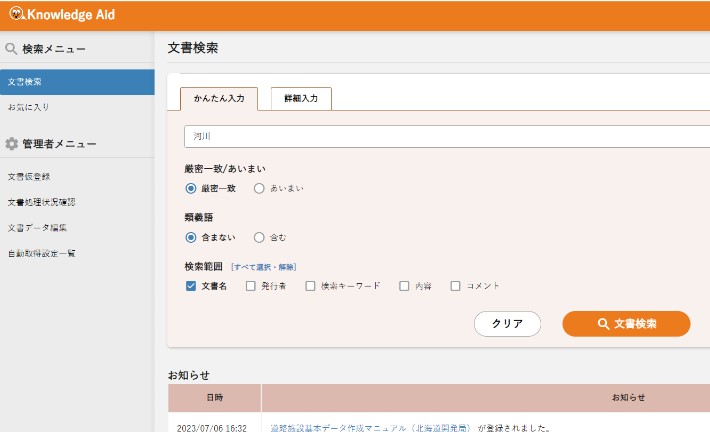Screen dimensions: 710x432
Task: Click the 日時 column header
Action: [x=215, y=398]
